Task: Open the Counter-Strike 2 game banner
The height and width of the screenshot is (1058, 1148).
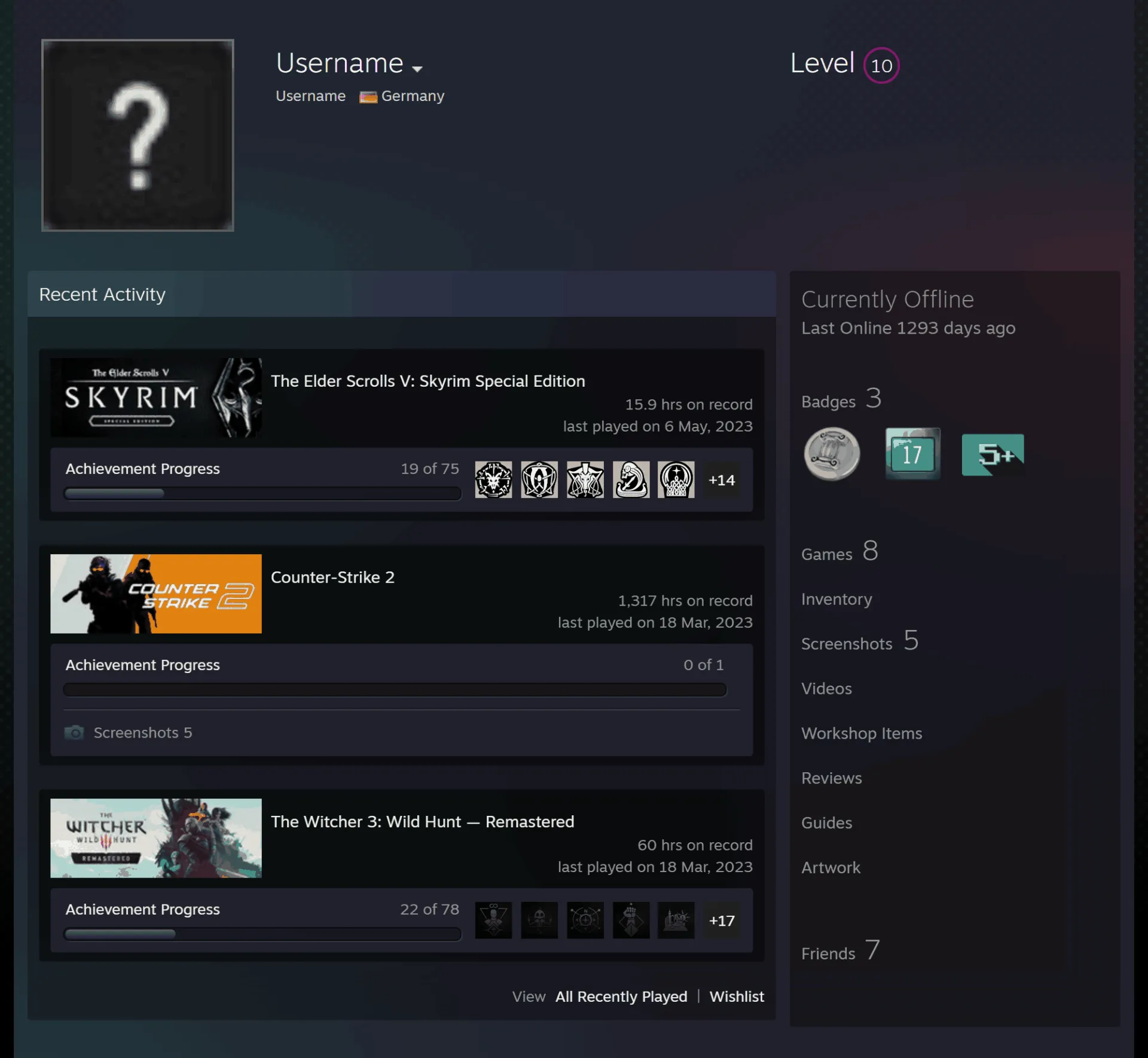Action: click(156, 594)
